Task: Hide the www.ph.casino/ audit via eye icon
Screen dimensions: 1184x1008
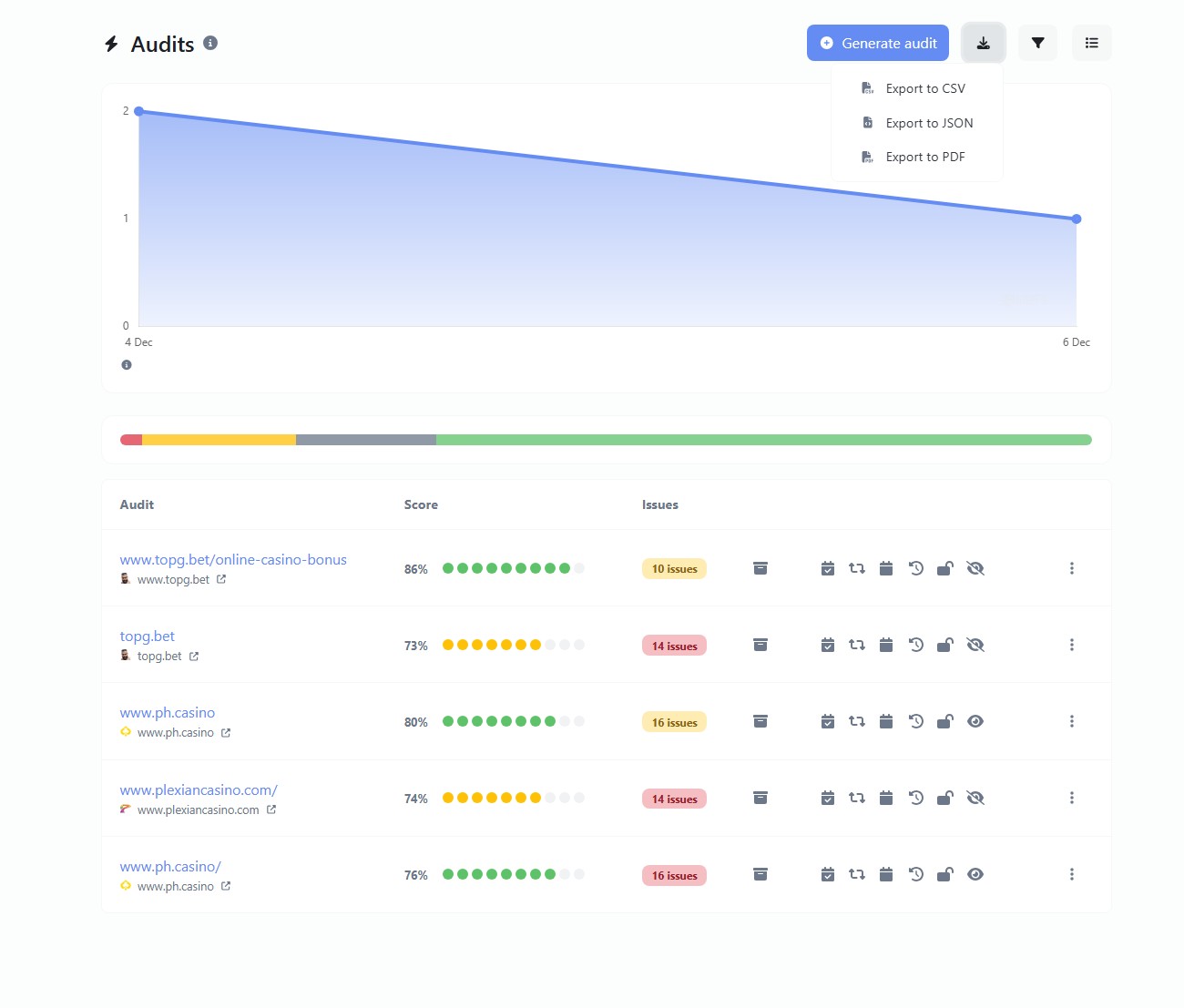Action: click(x=975, y=873)
